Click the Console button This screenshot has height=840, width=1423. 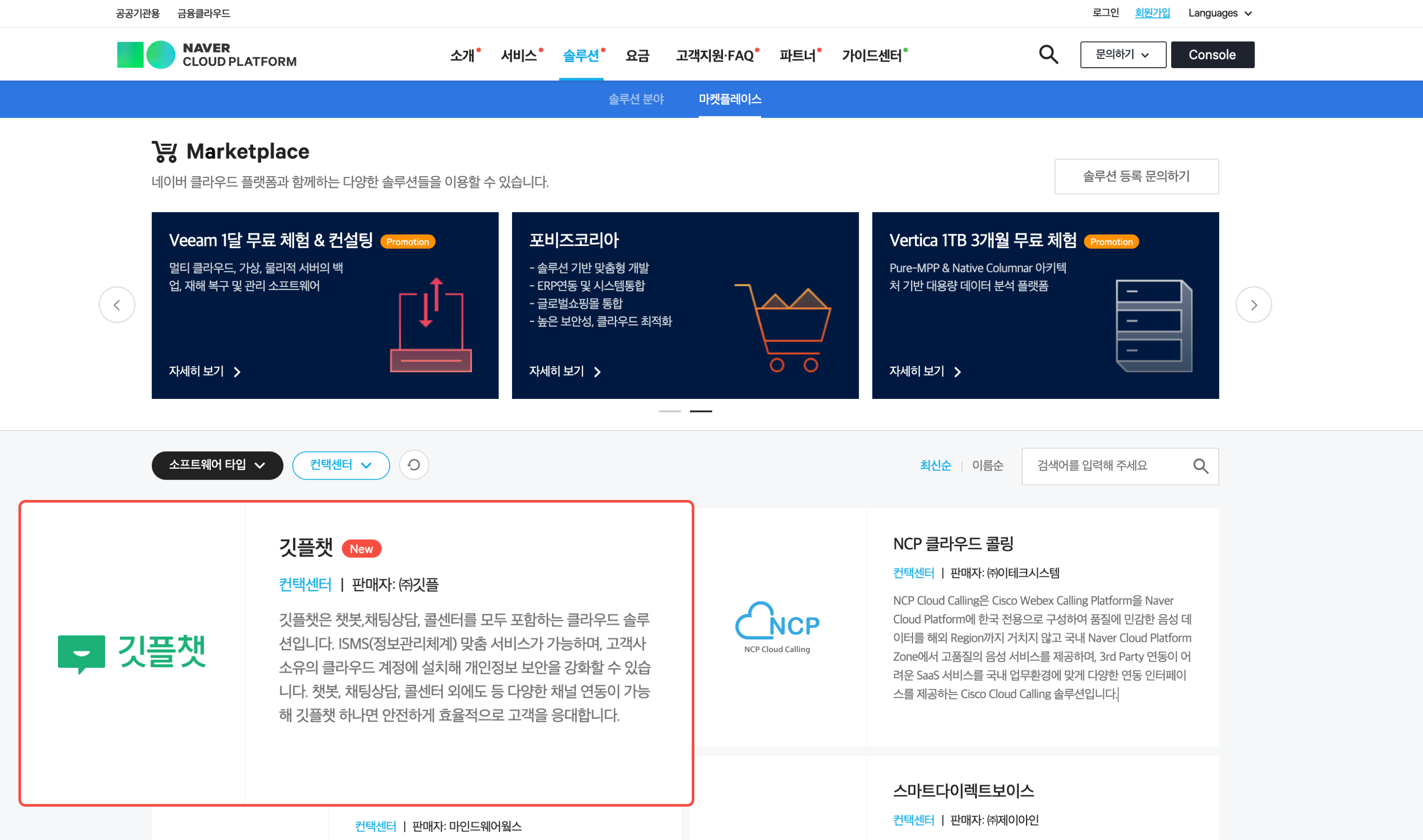1212,54
